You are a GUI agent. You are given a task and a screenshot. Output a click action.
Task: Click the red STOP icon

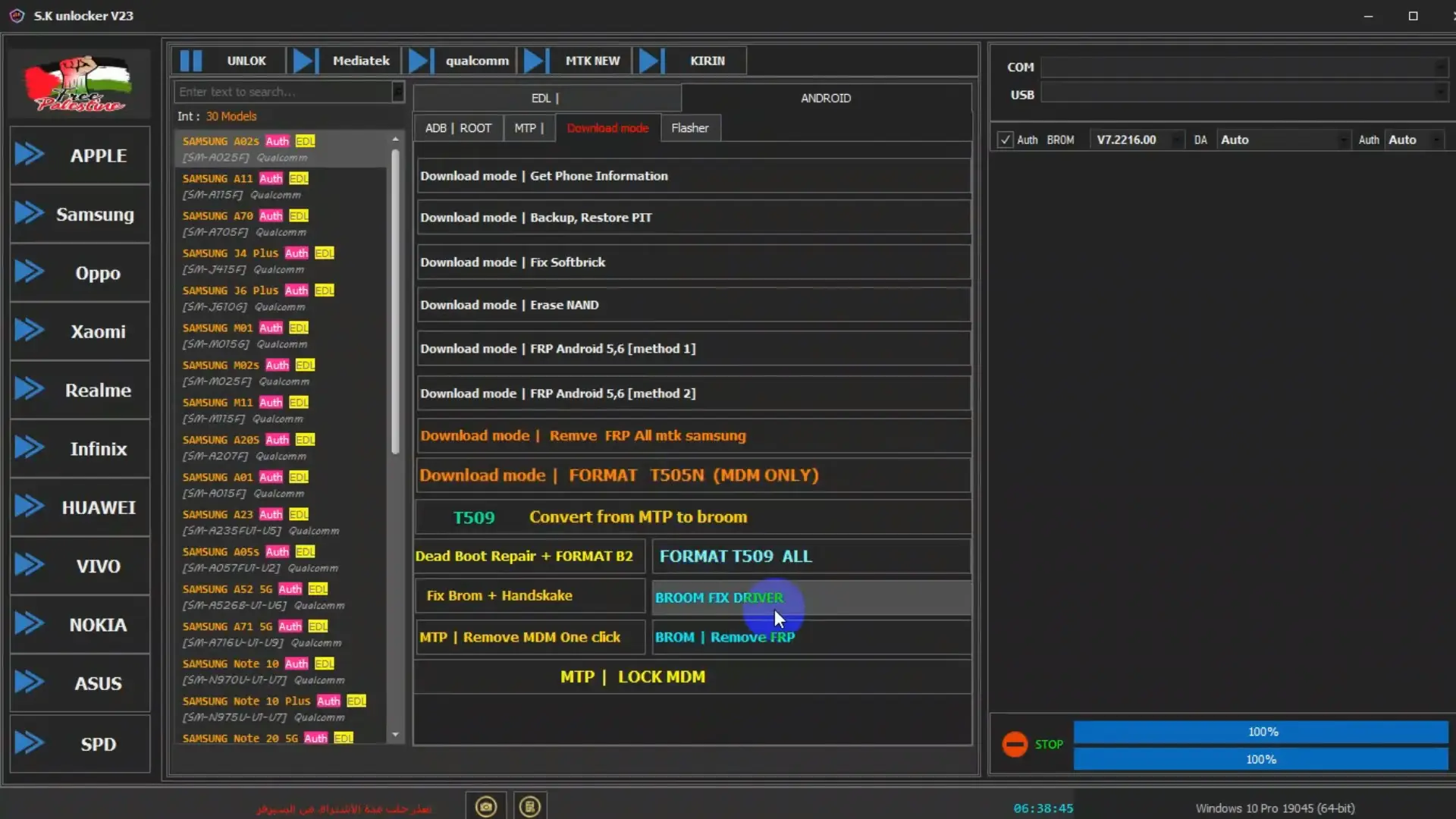[1015, 745]
